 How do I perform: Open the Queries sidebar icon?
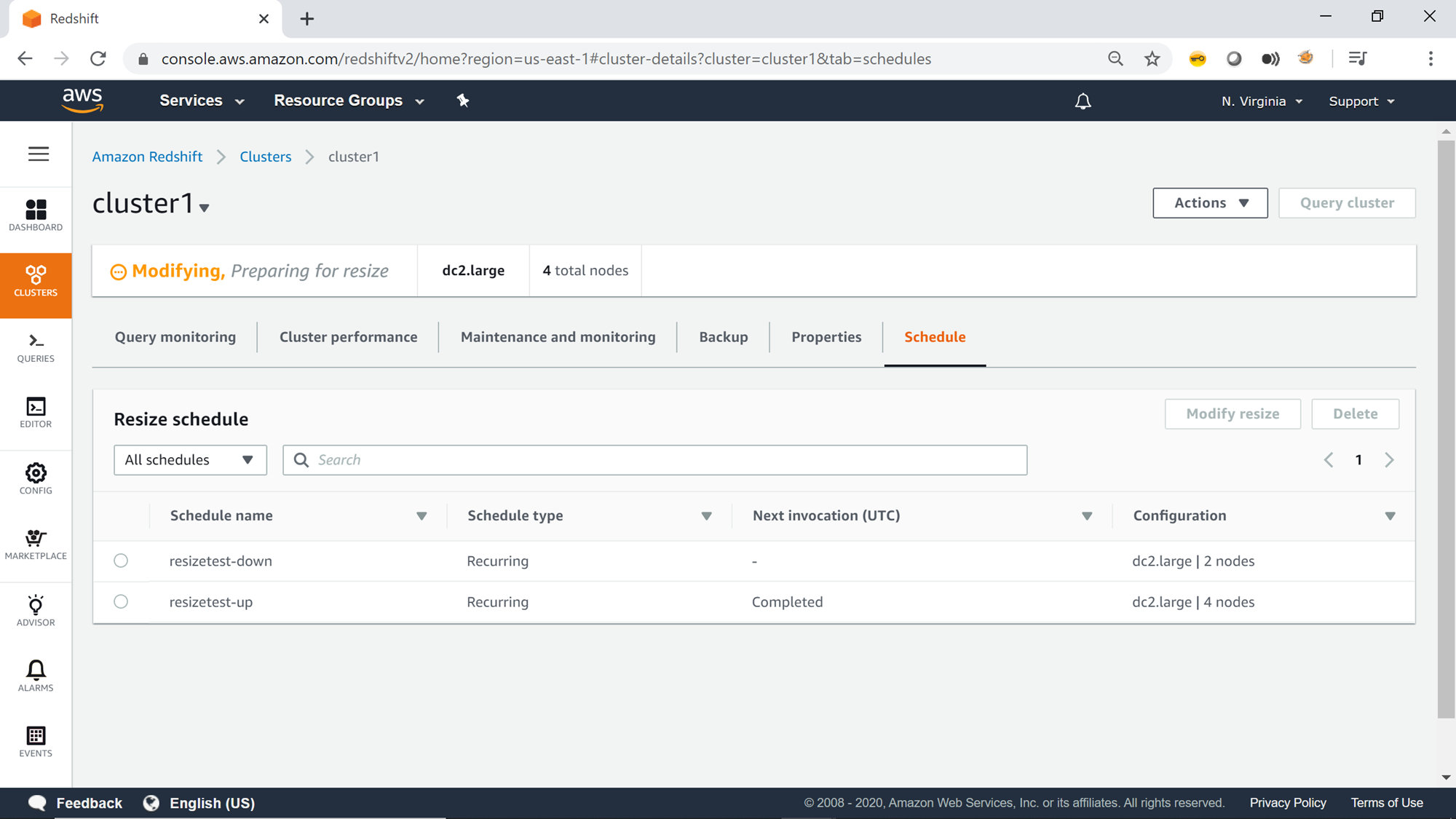36,347
